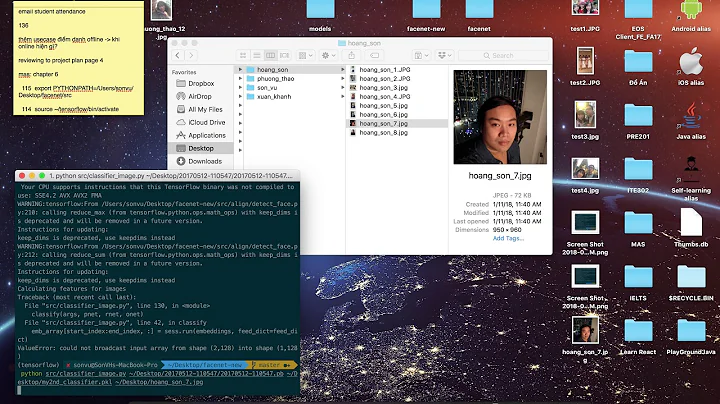Select the xuan_khanh folder
Viewport: 720px width, 404px height.
coord(274,96)
